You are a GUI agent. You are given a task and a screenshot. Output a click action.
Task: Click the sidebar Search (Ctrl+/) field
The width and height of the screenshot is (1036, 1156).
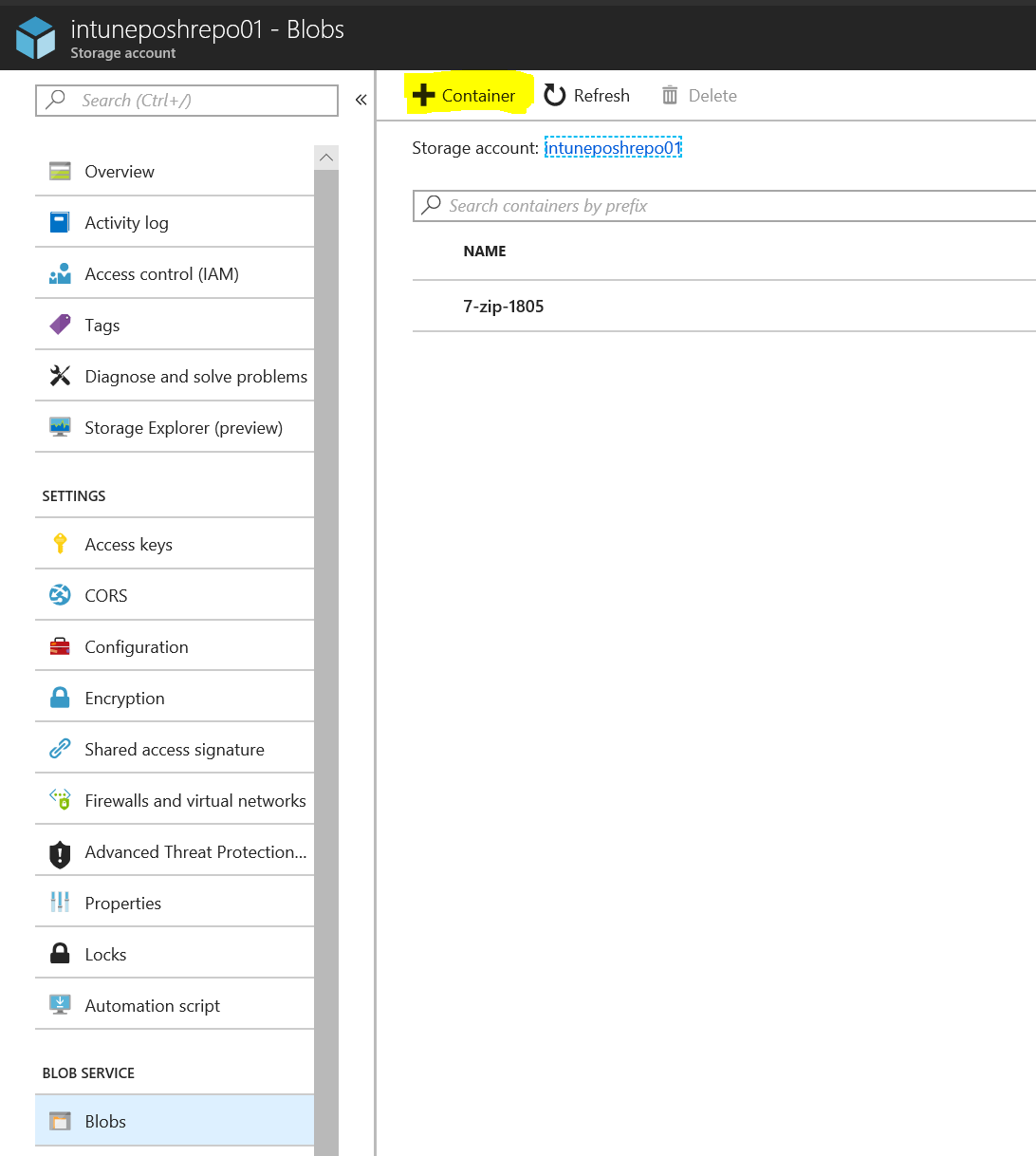tap(187, 100)
